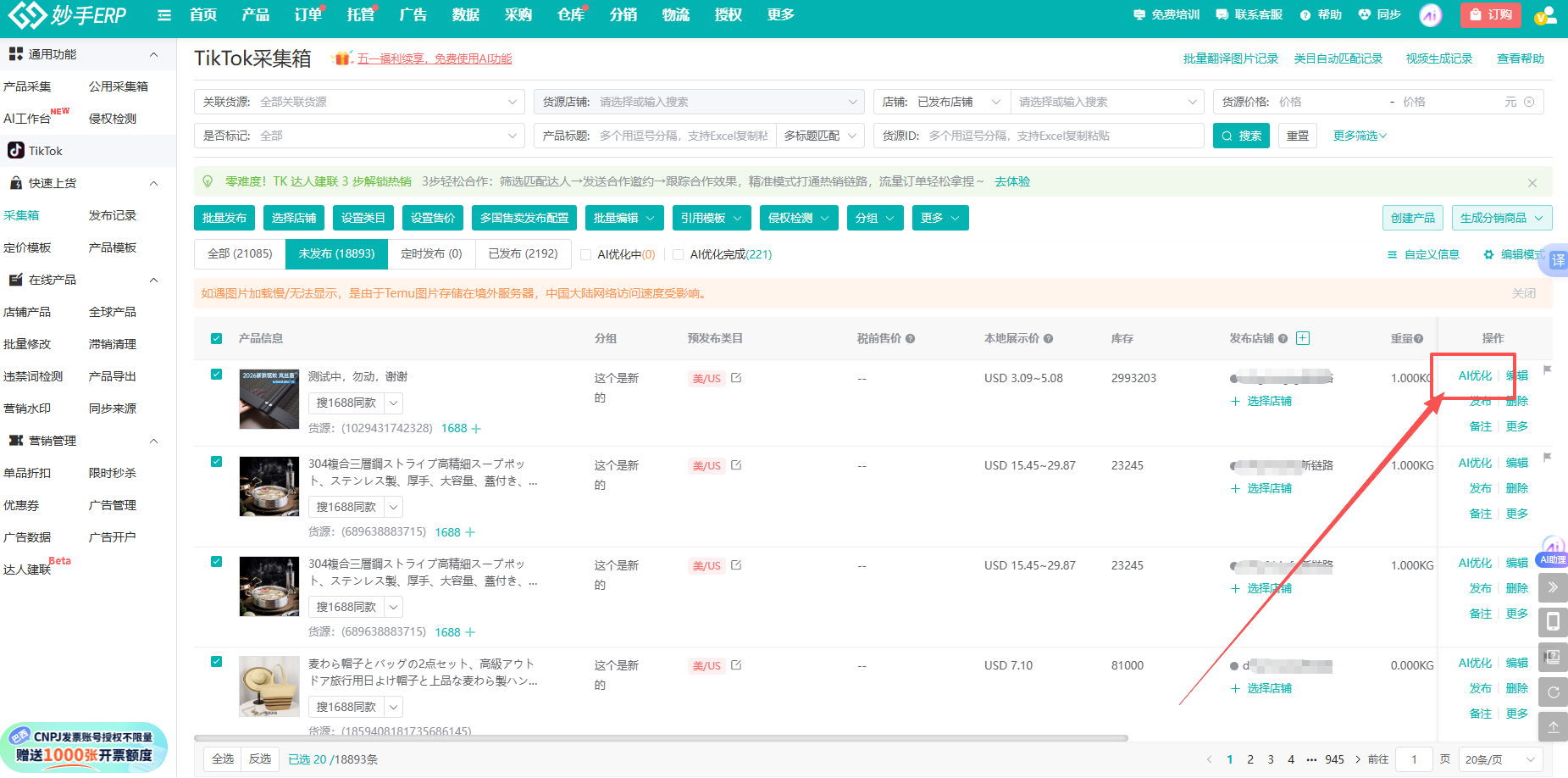This screenshot has width=1568, height=778.
Task: Enable the AI优化完成 filter checkbox
Action: click(678, 254)
